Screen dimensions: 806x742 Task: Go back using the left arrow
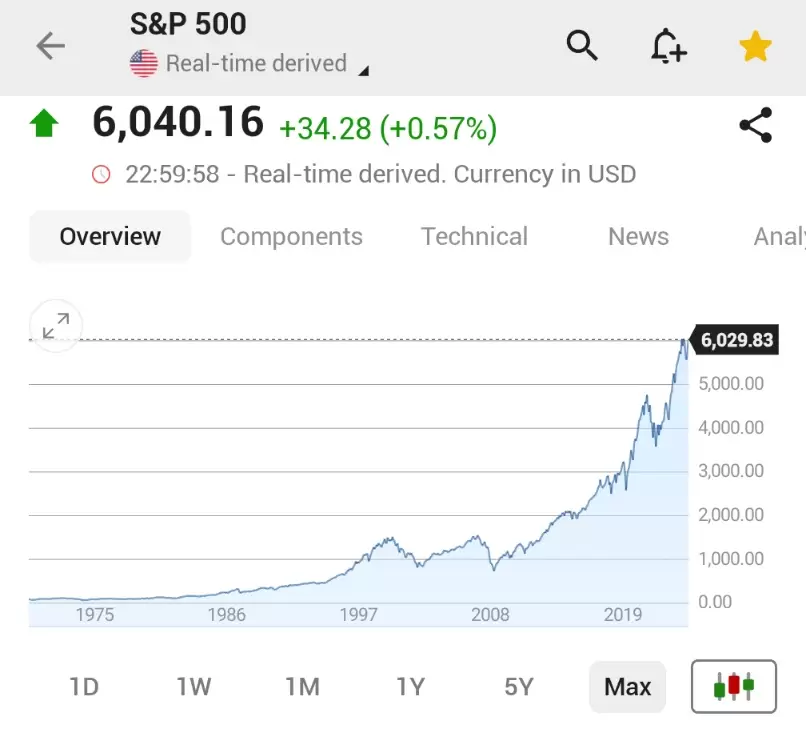(x=50, y=46)
